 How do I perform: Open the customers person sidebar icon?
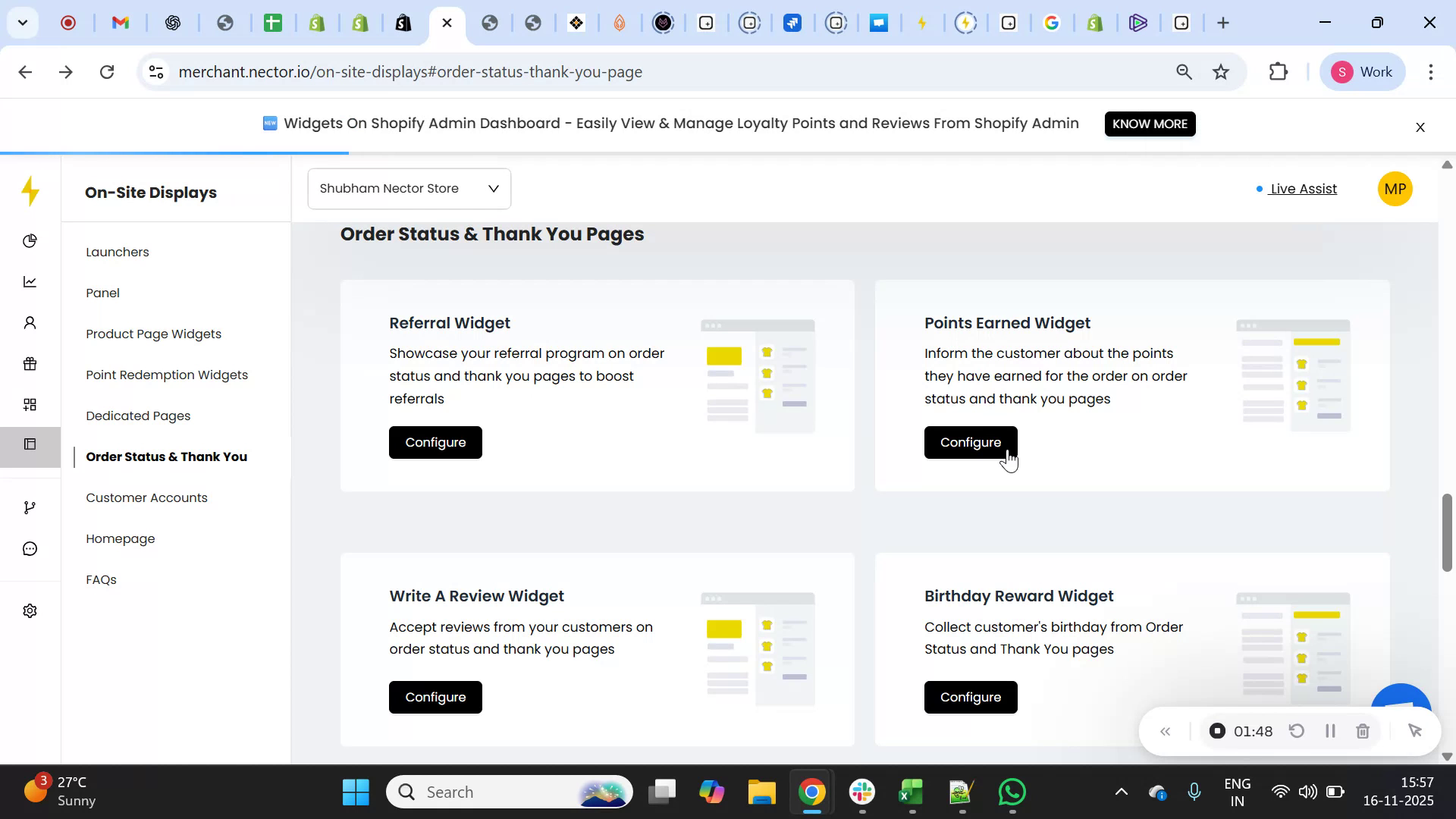tap(30, 323)
